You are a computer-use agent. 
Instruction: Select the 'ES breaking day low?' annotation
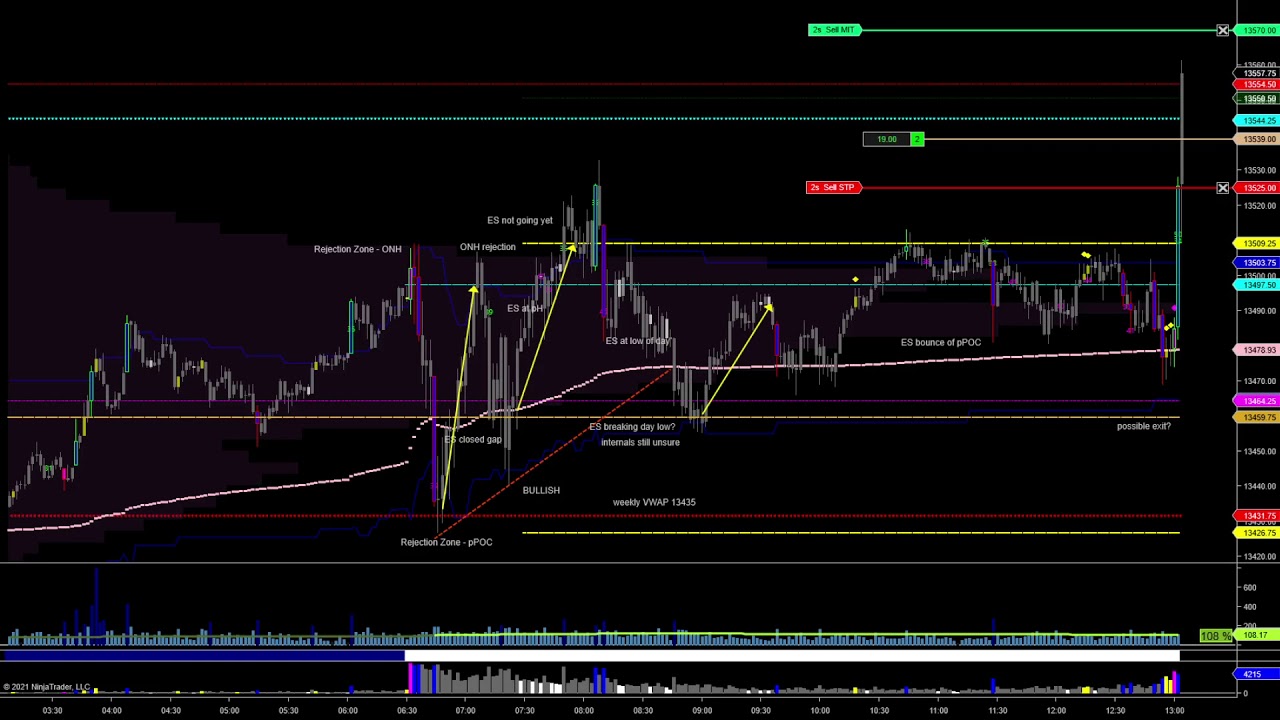click(x=632, y=427)
